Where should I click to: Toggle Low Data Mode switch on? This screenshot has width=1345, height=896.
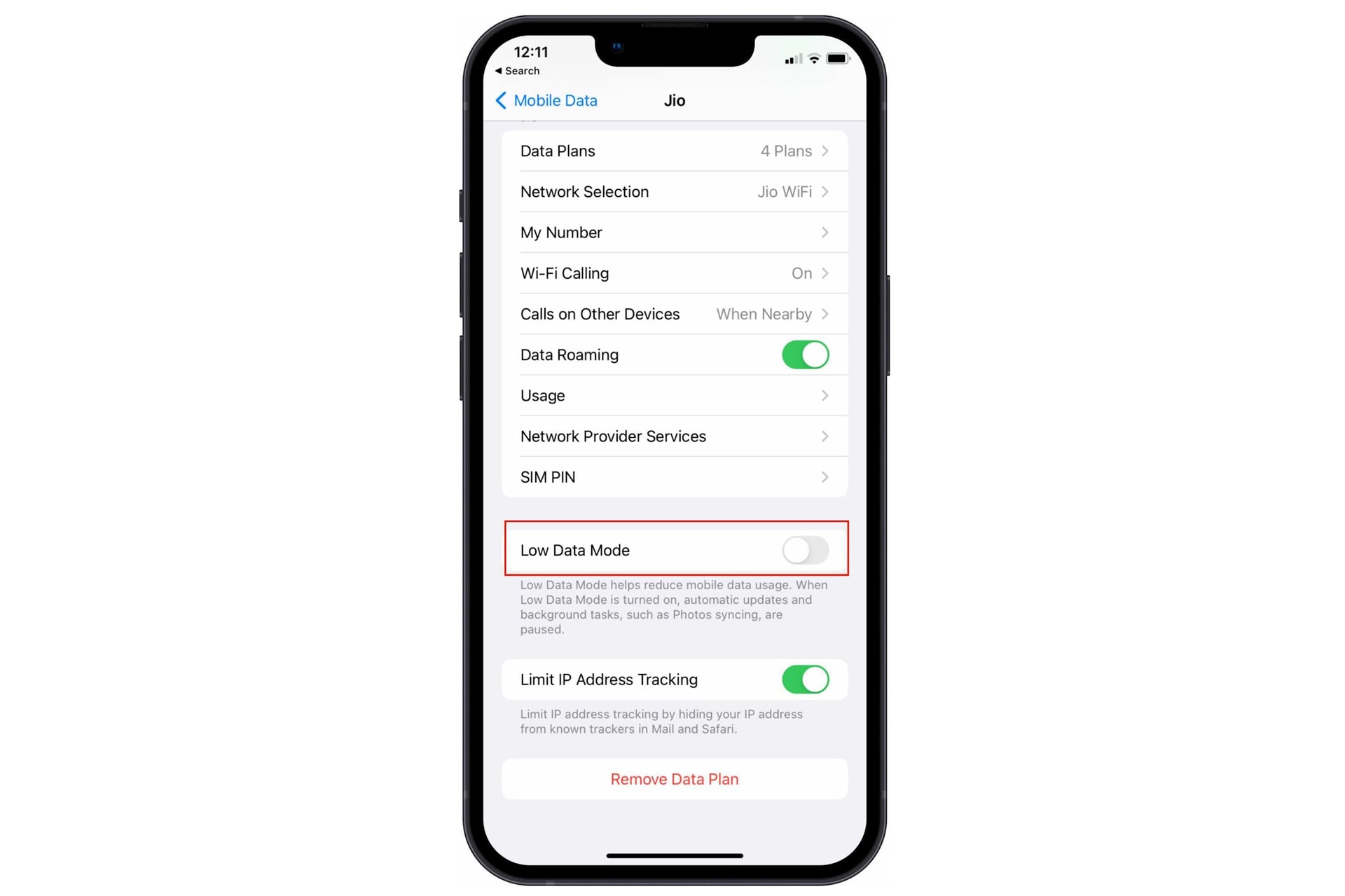click(x=805, y=550)
